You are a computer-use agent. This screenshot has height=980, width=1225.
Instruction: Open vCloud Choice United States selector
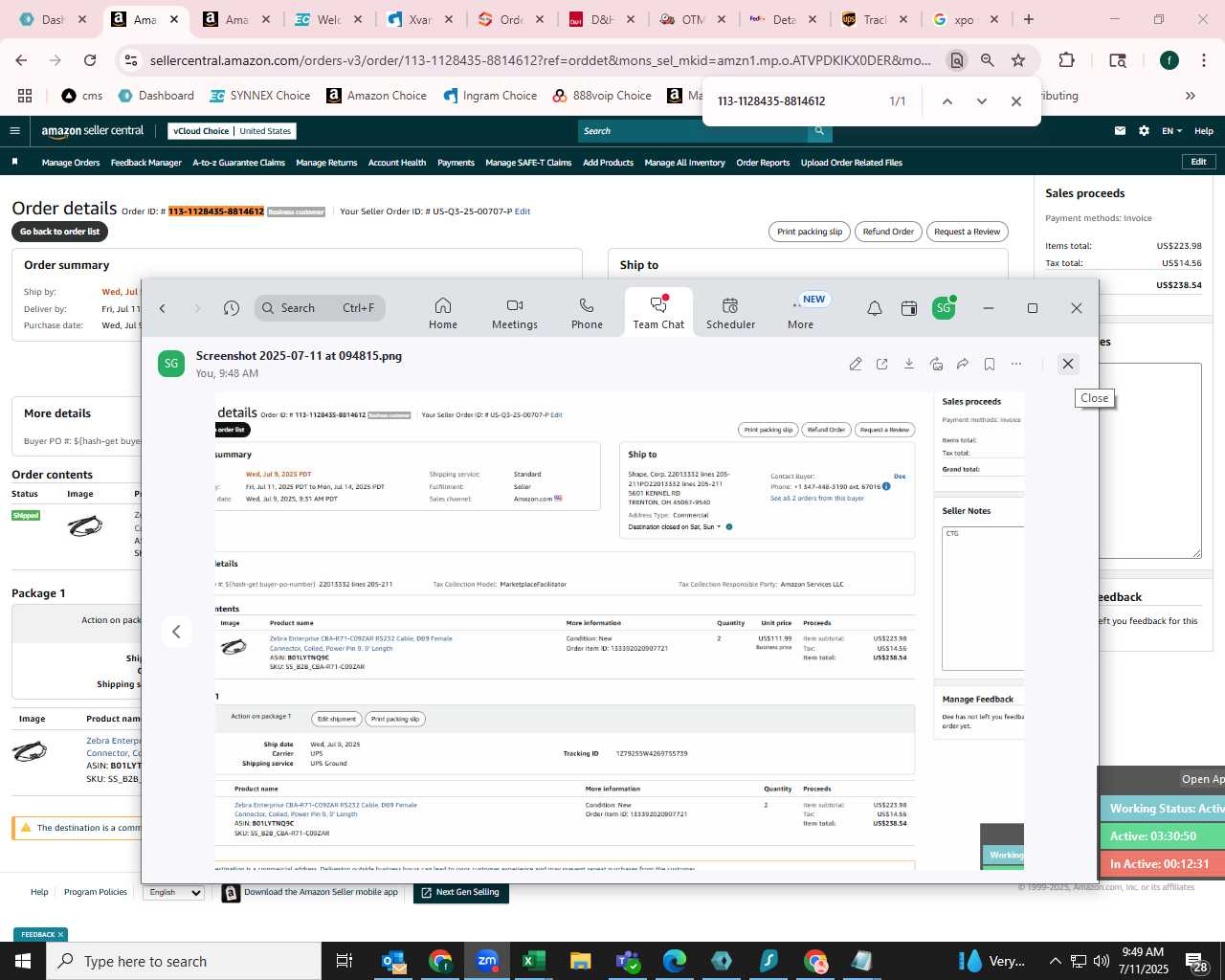click(233, 131)
